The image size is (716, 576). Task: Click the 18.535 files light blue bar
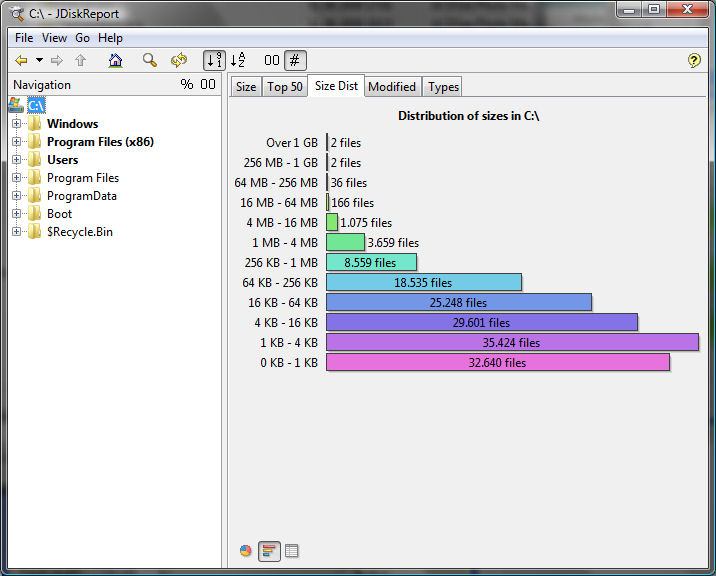coord(424,283)
